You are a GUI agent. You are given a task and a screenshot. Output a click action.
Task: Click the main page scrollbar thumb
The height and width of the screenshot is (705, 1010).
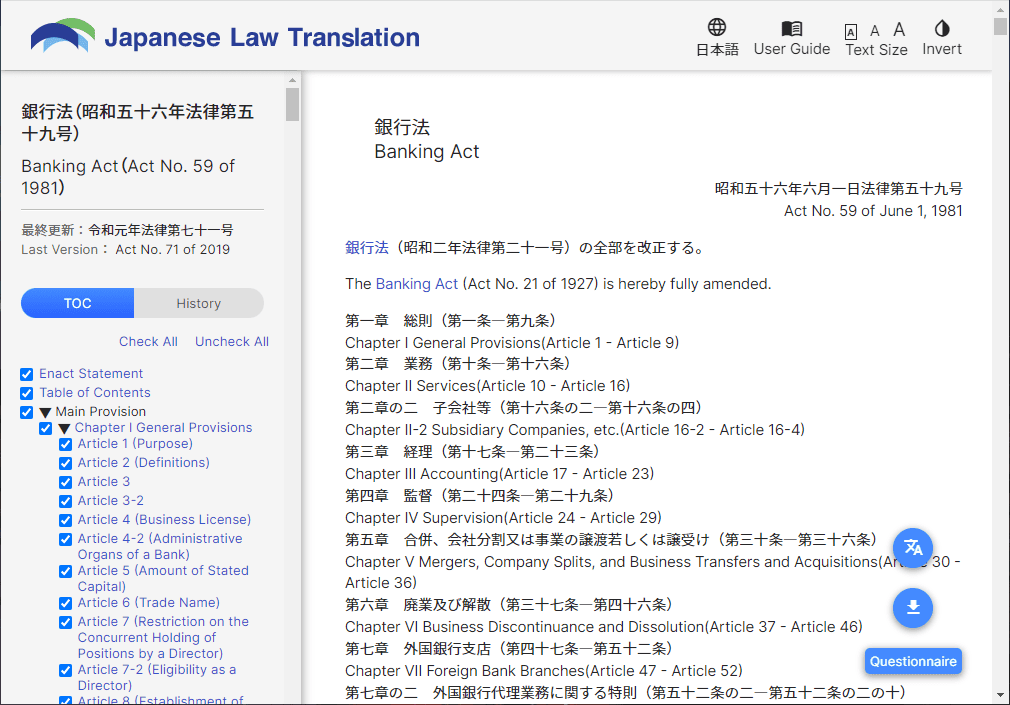pos(1000,26)
